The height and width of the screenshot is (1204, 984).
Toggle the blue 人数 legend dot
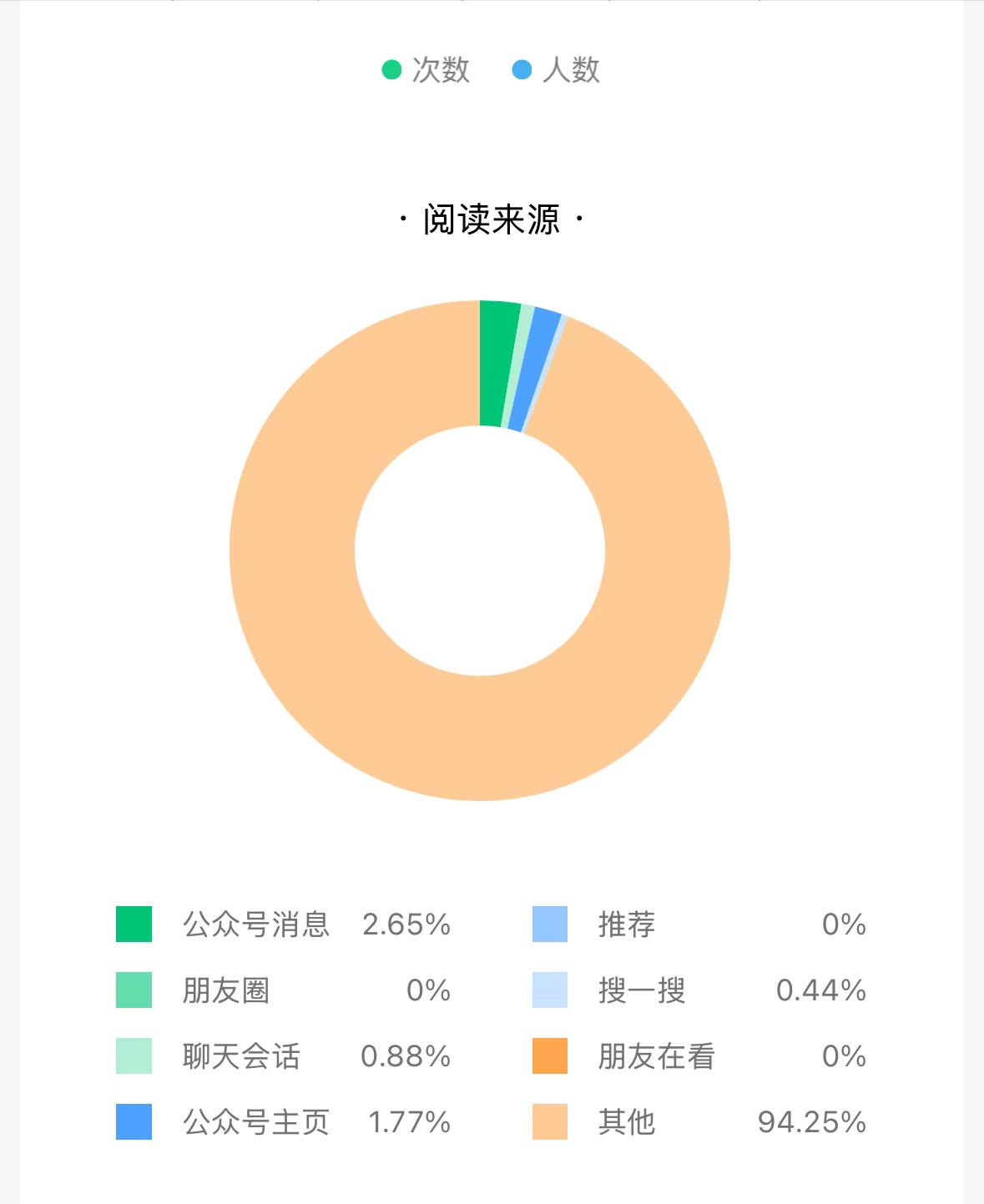pos(522,70)
